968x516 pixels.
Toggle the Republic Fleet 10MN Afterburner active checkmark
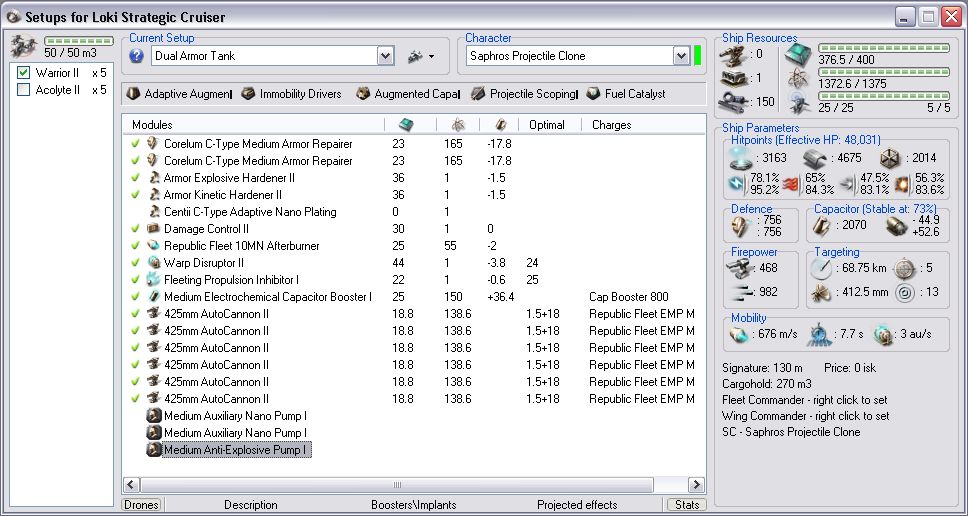pos(135,246)
